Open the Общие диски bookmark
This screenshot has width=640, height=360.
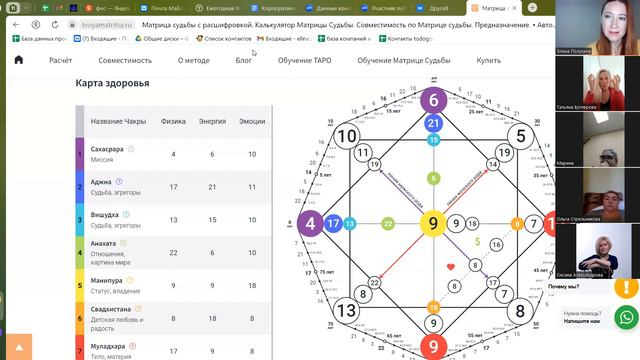pos(162,38)
